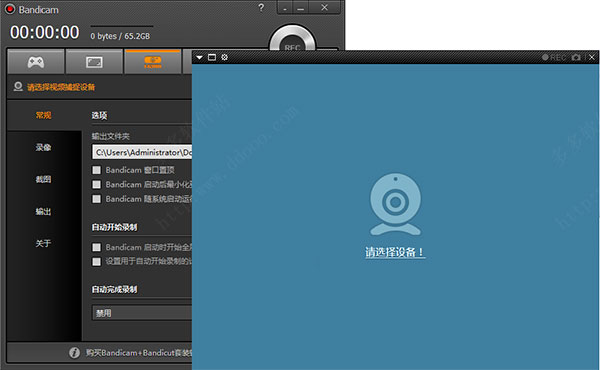Enable the auto-start recording timer checkbox
The image size is (600, 370).
(x=96, y=261)
